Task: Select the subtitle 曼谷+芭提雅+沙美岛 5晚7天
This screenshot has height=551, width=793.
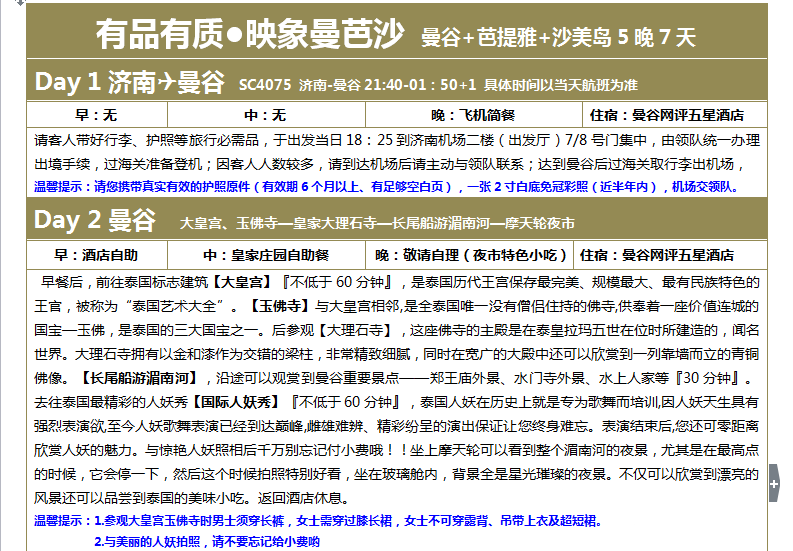Action: [558, 38]
